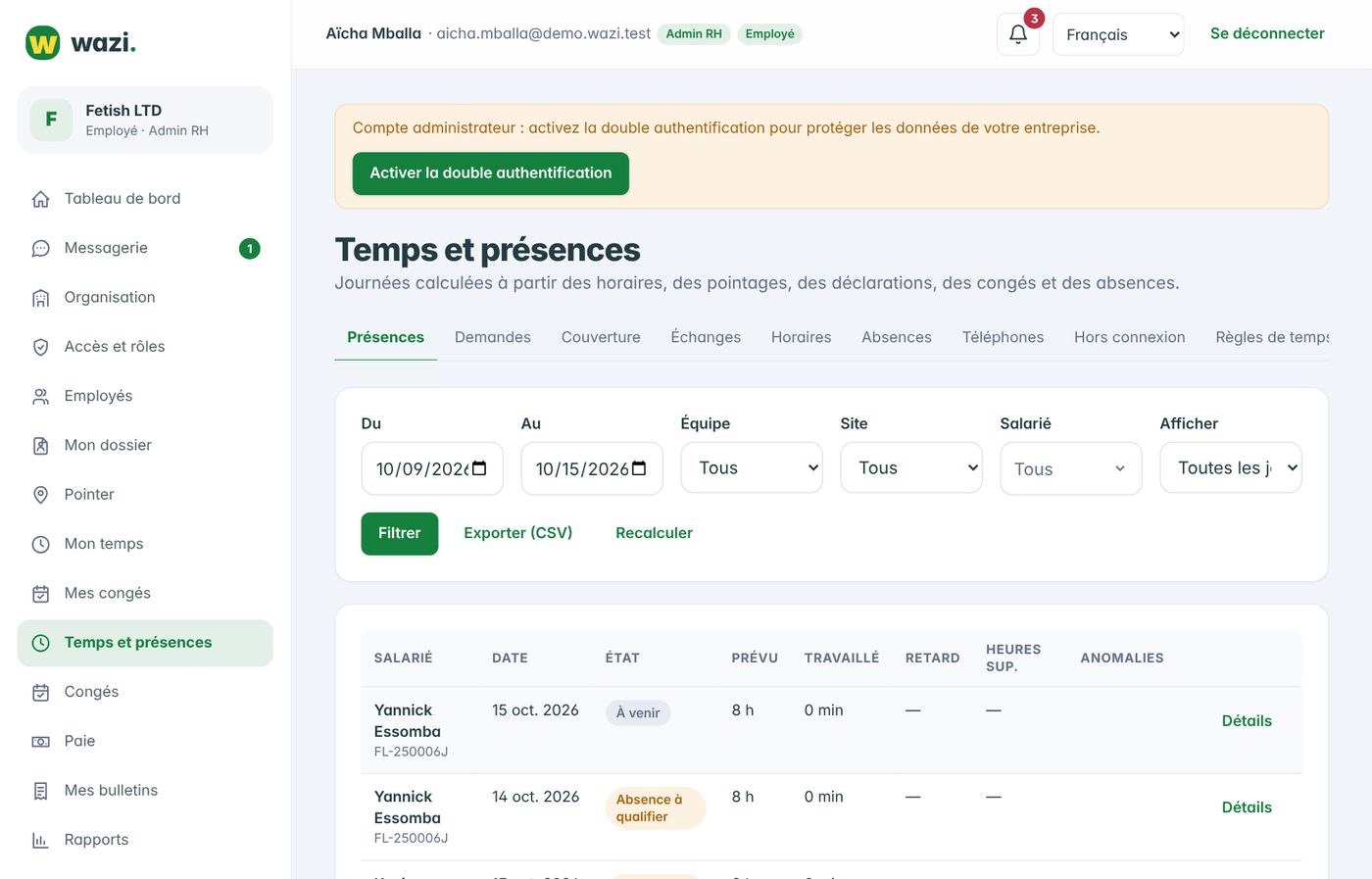
Task: Open the Afficher dropdown
Action: point(1231,467)
